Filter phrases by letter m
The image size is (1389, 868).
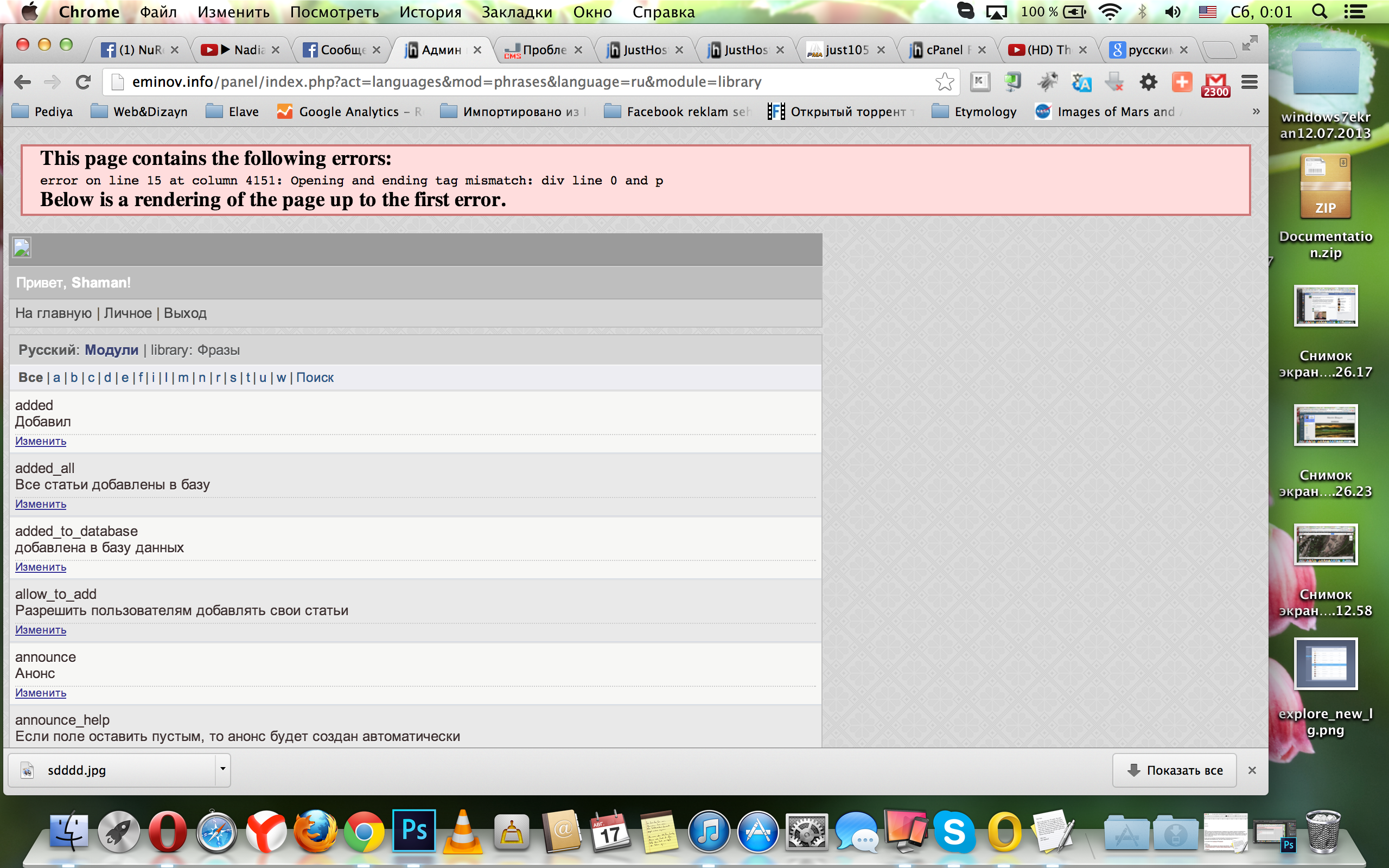pos(183,377)
